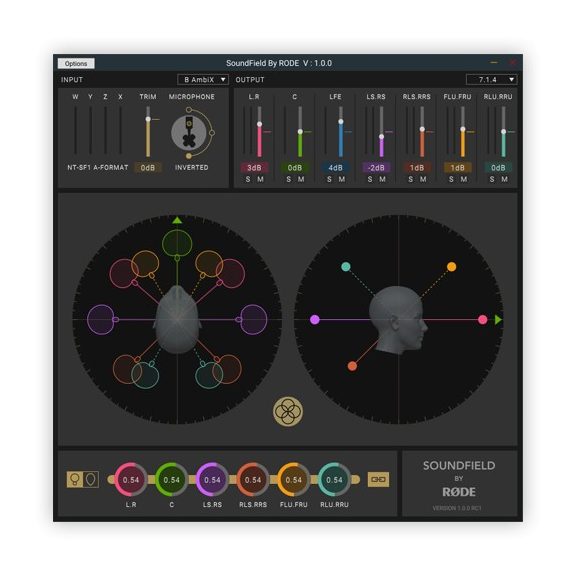Image resolution: width=576 pixels, height=576 pixels.
Task: Click the gold four-circle ambisonic logo icon
Action: click(x=288, y=411)
